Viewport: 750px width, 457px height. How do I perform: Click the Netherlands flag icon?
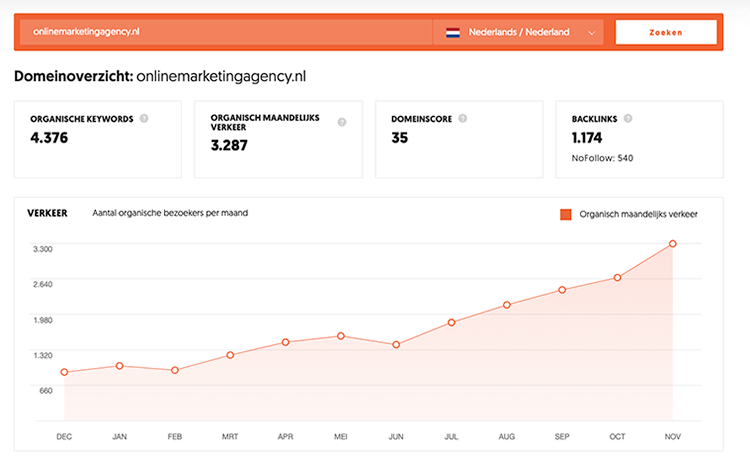pyautogui.click(x=453, y=32)
